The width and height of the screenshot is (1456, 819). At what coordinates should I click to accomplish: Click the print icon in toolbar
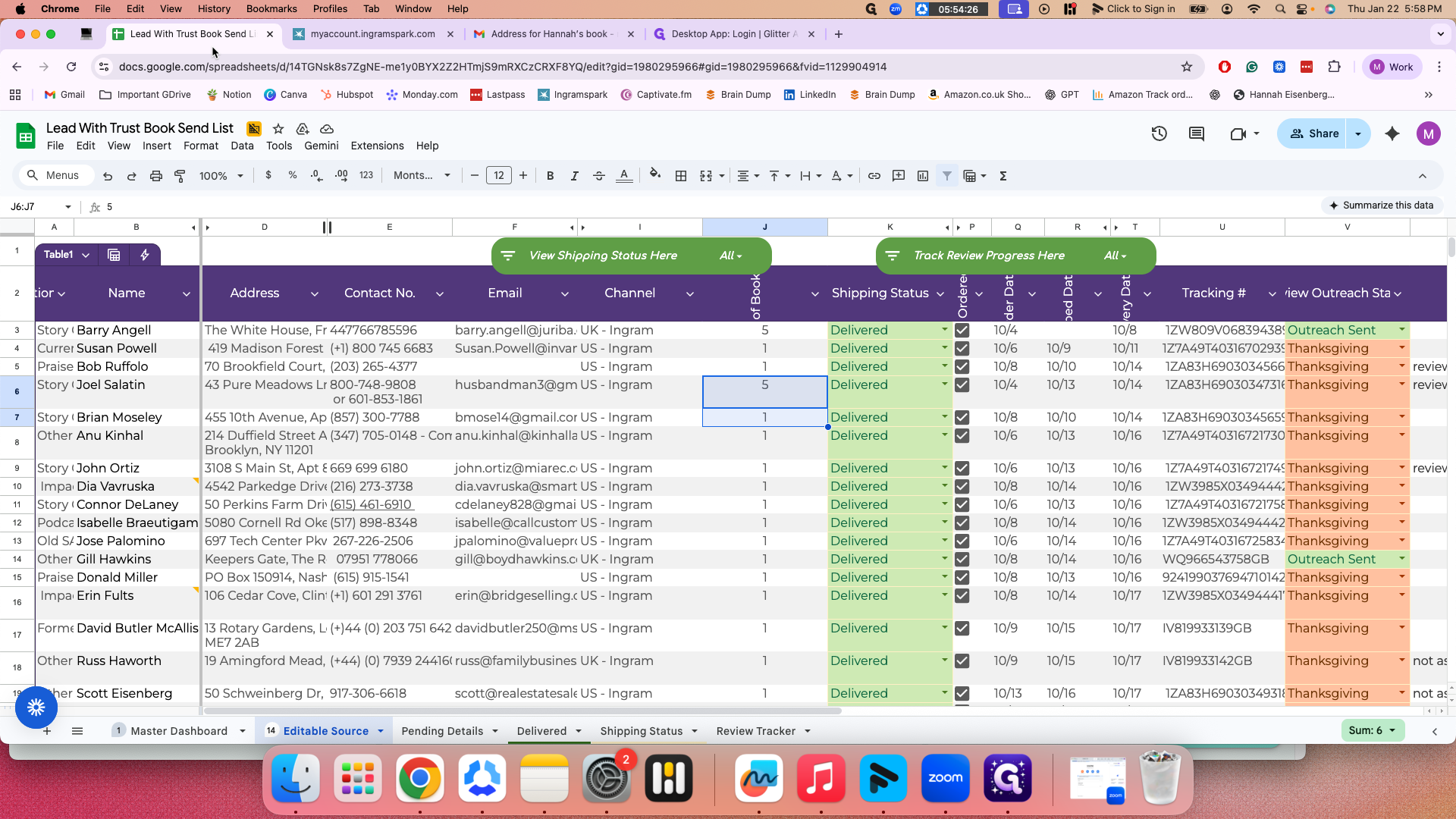[156, 176]
